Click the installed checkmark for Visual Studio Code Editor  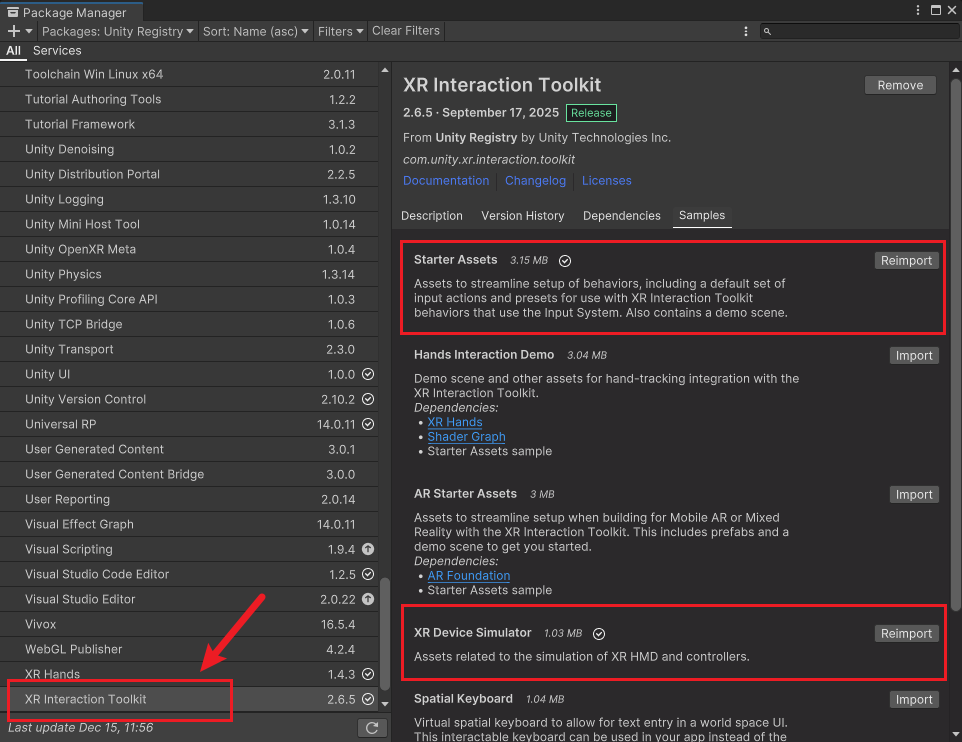tap(368, 574)
